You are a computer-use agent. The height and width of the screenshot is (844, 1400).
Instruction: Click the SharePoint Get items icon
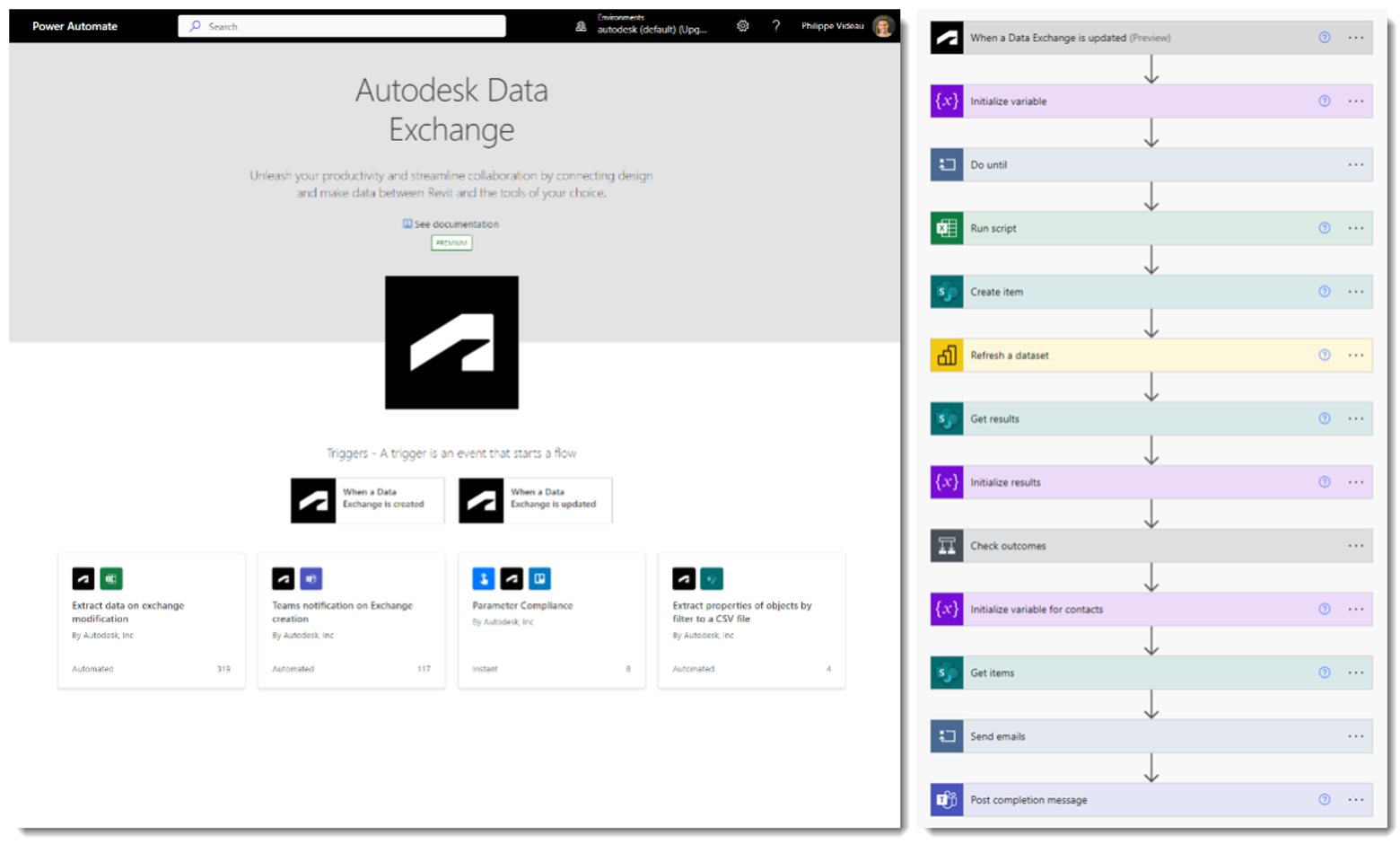947,673
